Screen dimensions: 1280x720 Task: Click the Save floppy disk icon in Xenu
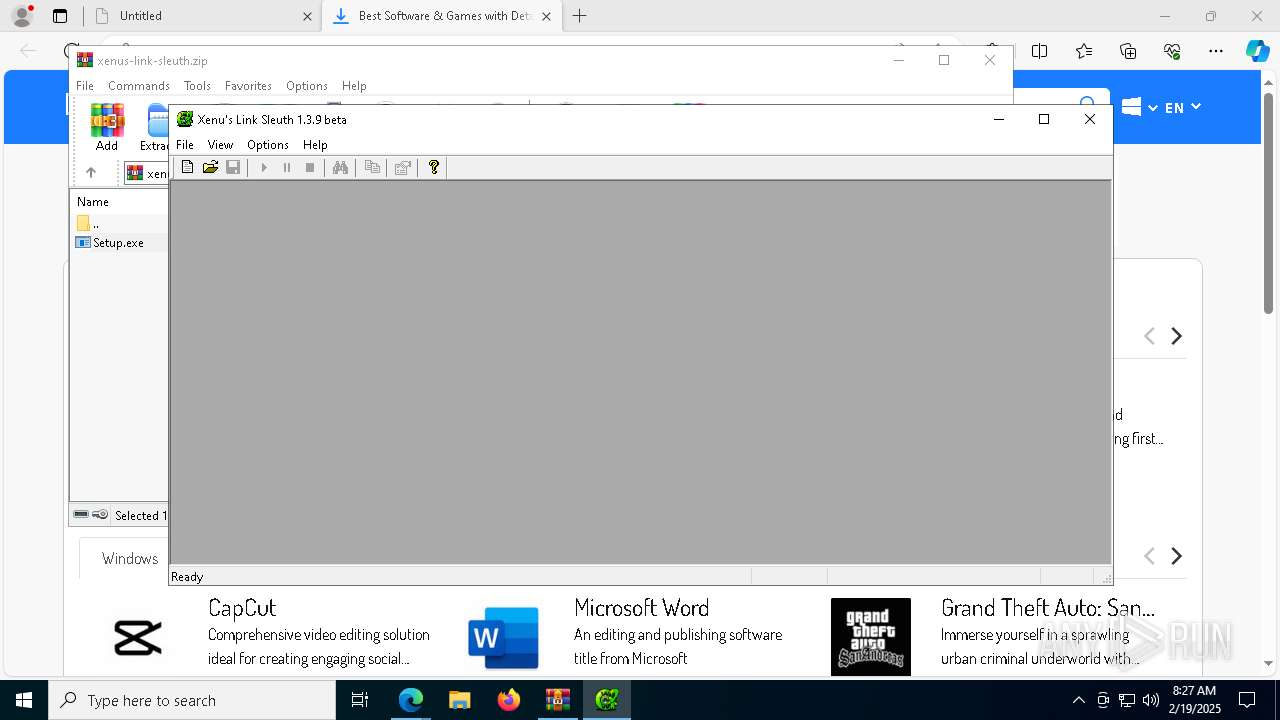(x=233, y=168)
